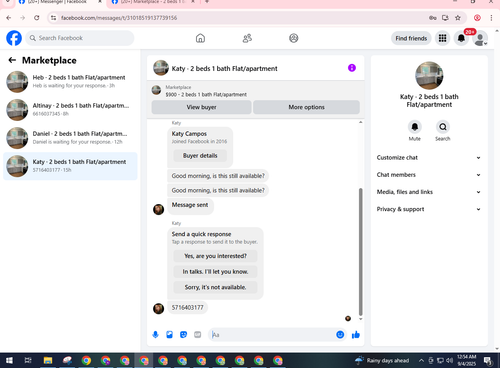Open the Groups icon in top navigation
The image size is (500, 368).
pos(293,38)
